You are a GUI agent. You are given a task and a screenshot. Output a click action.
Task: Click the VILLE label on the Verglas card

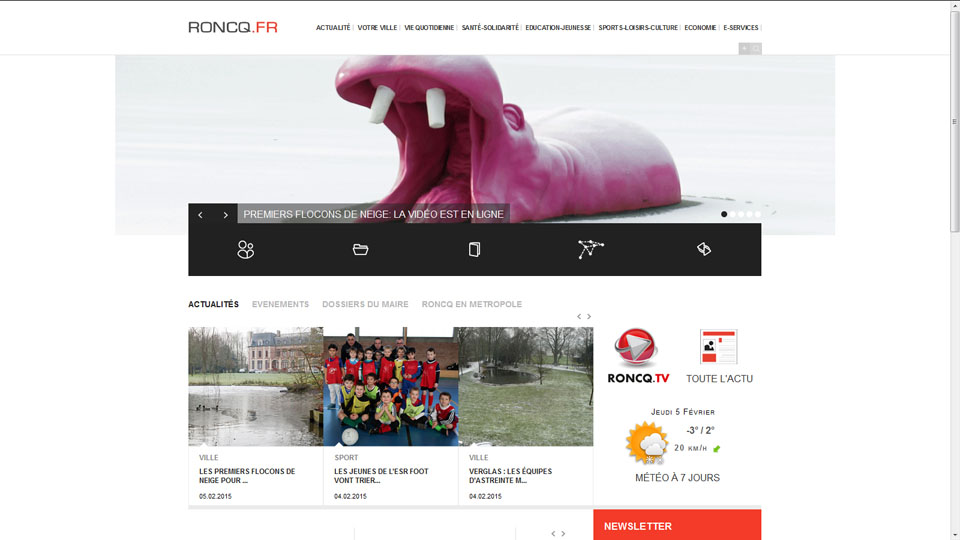(479, 457)
